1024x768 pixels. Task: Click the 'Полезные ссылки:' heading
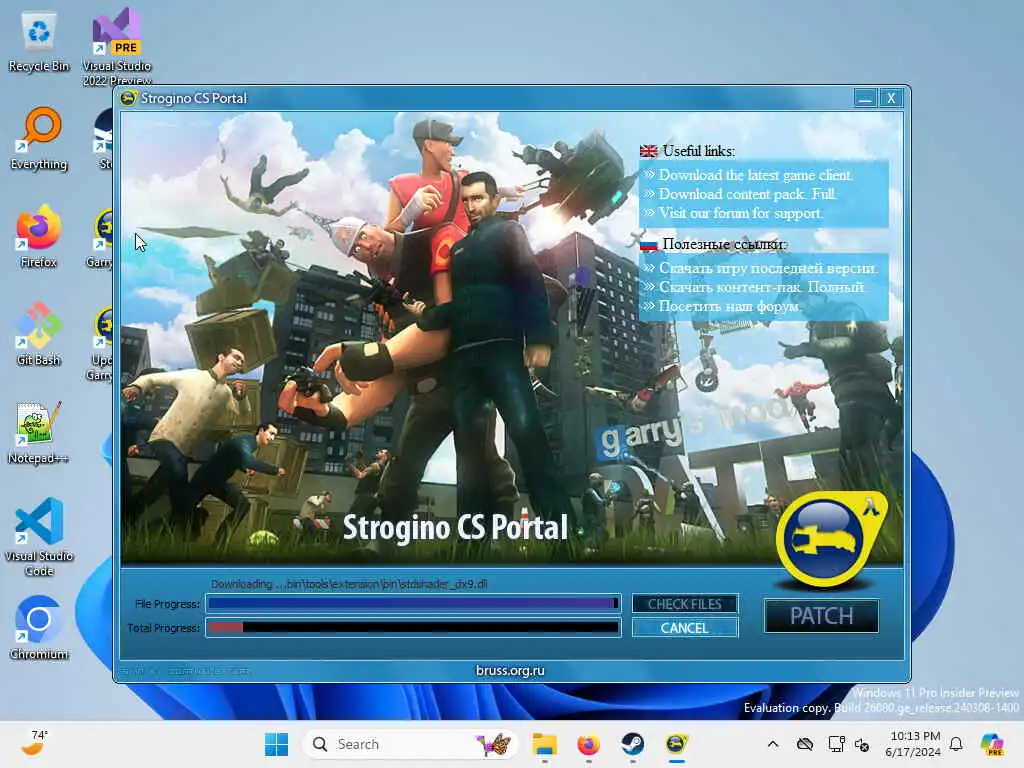tap(724, 244)
